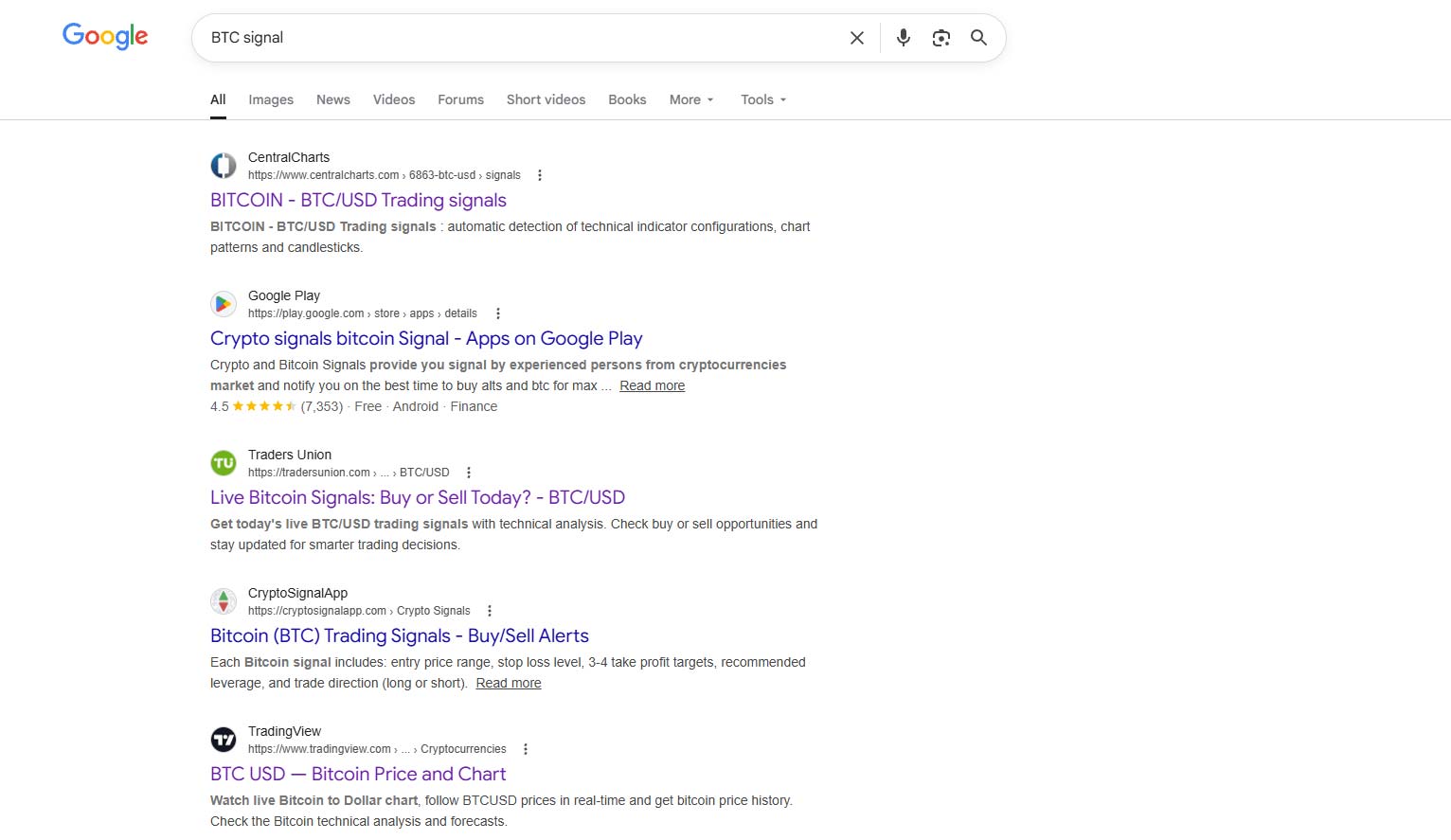Click the play.google.com URL breadcrumb
Screen dimensions: 1451x840
pyautogui.click(x=363, y=313)
